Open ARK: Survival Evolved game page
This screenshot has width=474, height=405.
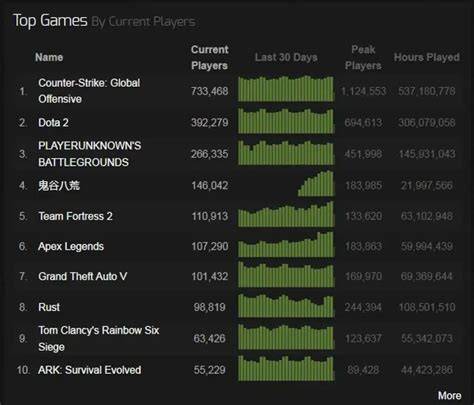coord(89,370)
